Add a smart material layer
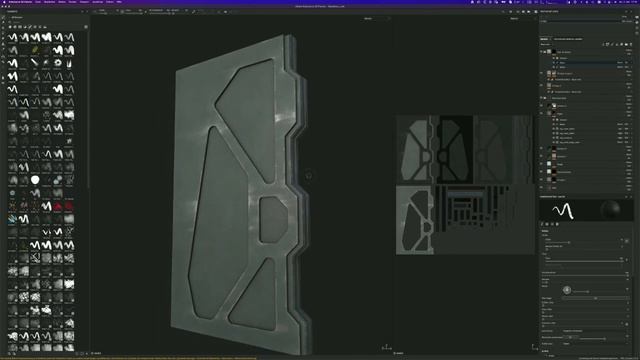Screen dimensions: 640x360 click(621, 44)
